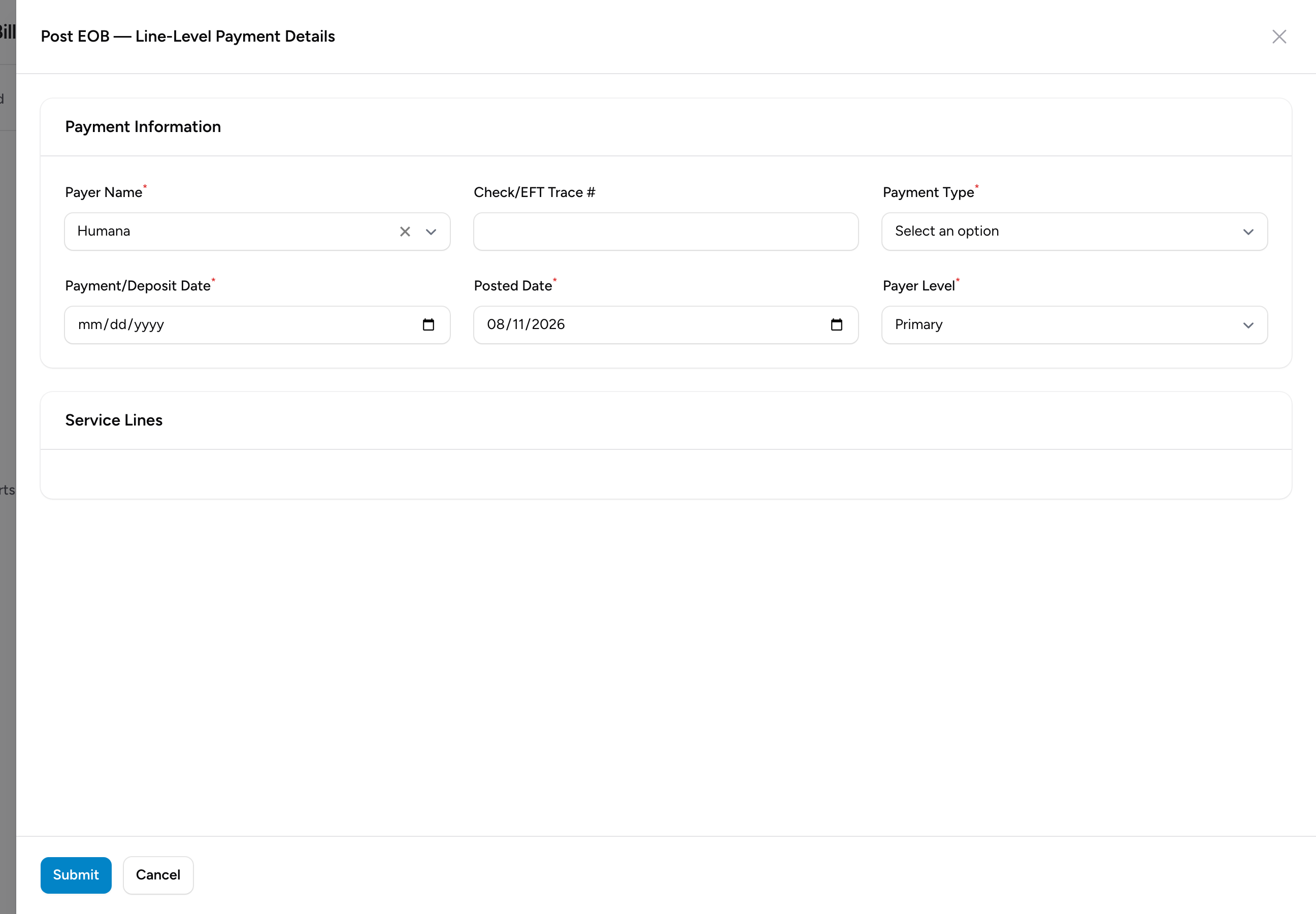Click the Payment/Deposit Date field
Image resolution: width=1316 pixels, height=914 pixels.
[x=257, y=324]
